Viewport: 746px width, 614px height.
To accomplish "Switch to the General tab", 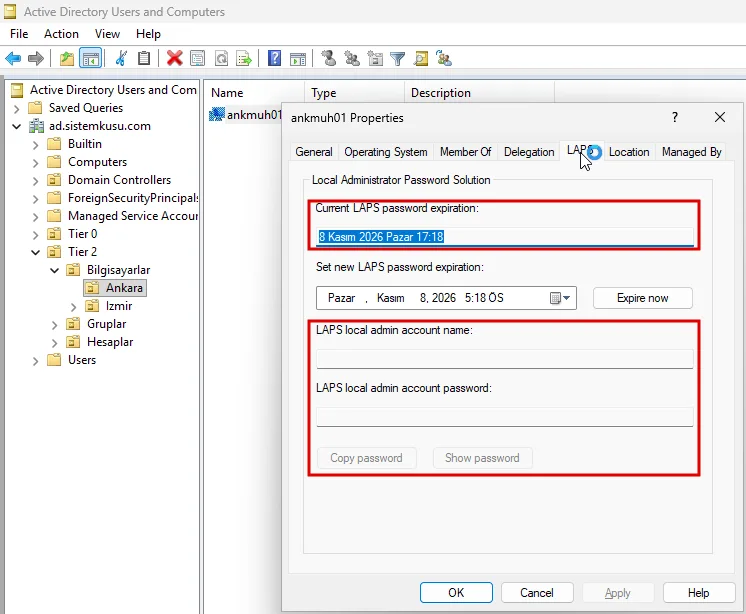I will pos(314,152).
